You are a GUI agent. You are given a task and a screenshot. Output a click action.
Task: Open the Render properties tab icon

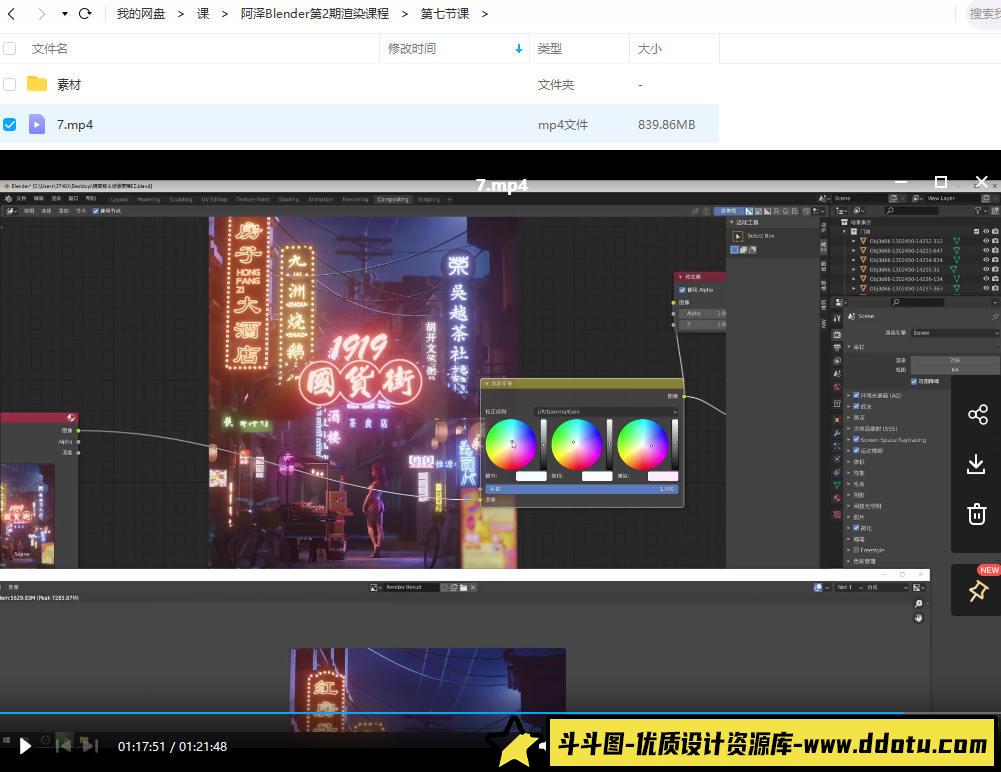pyautogui.click(x=837, y=335)
